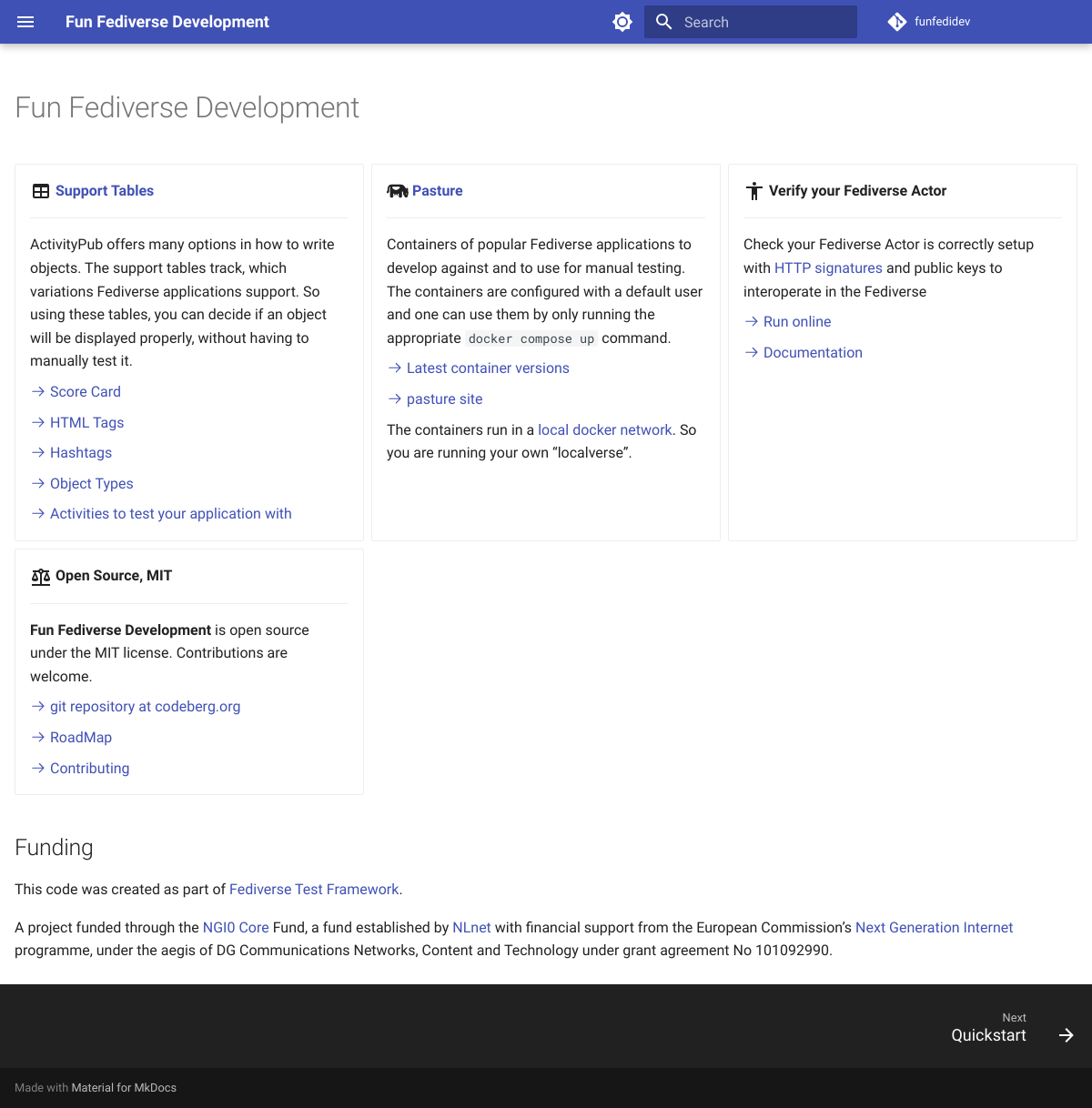
Task: Follow the Next Generation Internet link
Action: pos(934,928)
